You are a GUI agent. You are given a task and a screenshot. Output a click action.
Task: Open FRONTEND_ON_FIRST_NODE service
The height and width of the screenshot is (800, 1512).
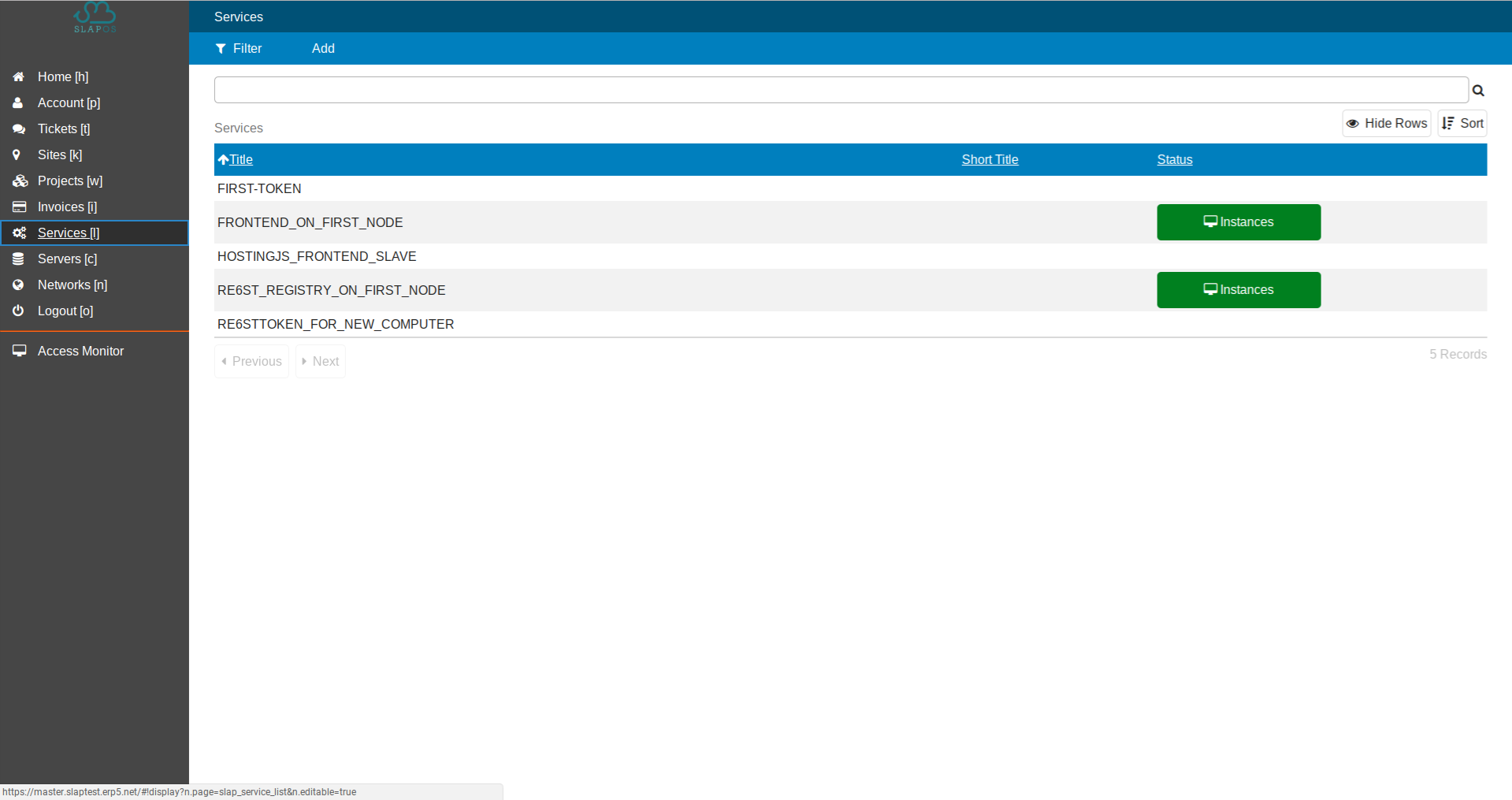point(310,223)
